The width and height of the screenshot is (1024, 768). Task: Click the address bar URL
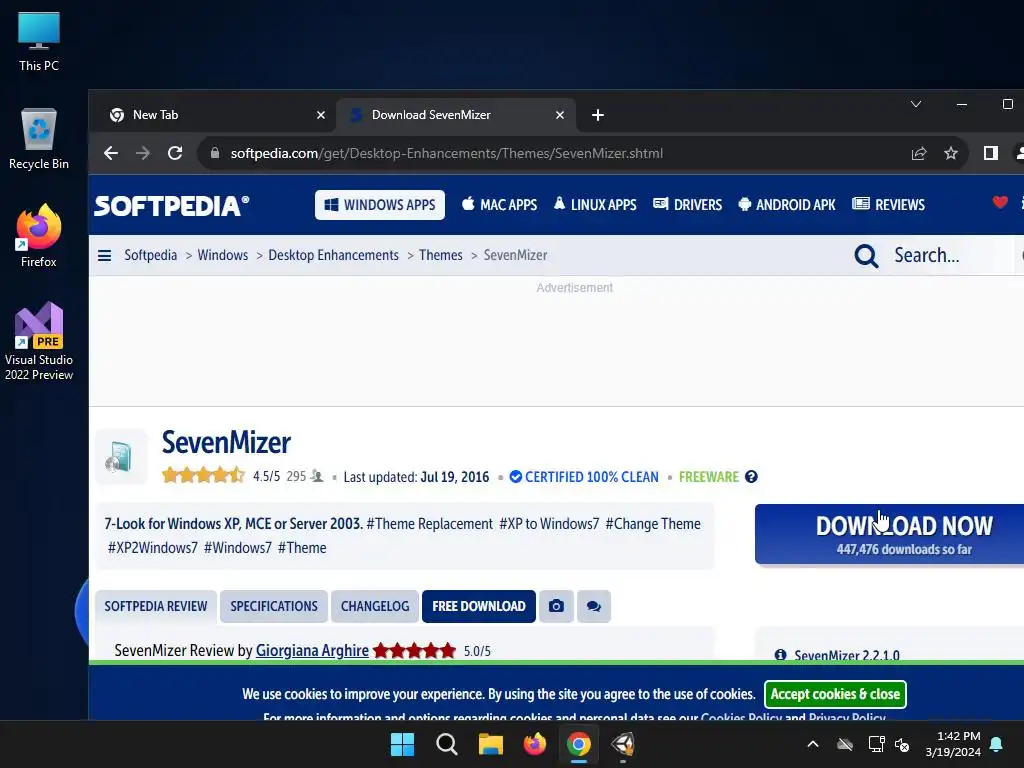pyautogui.click(x=447, y=153)
